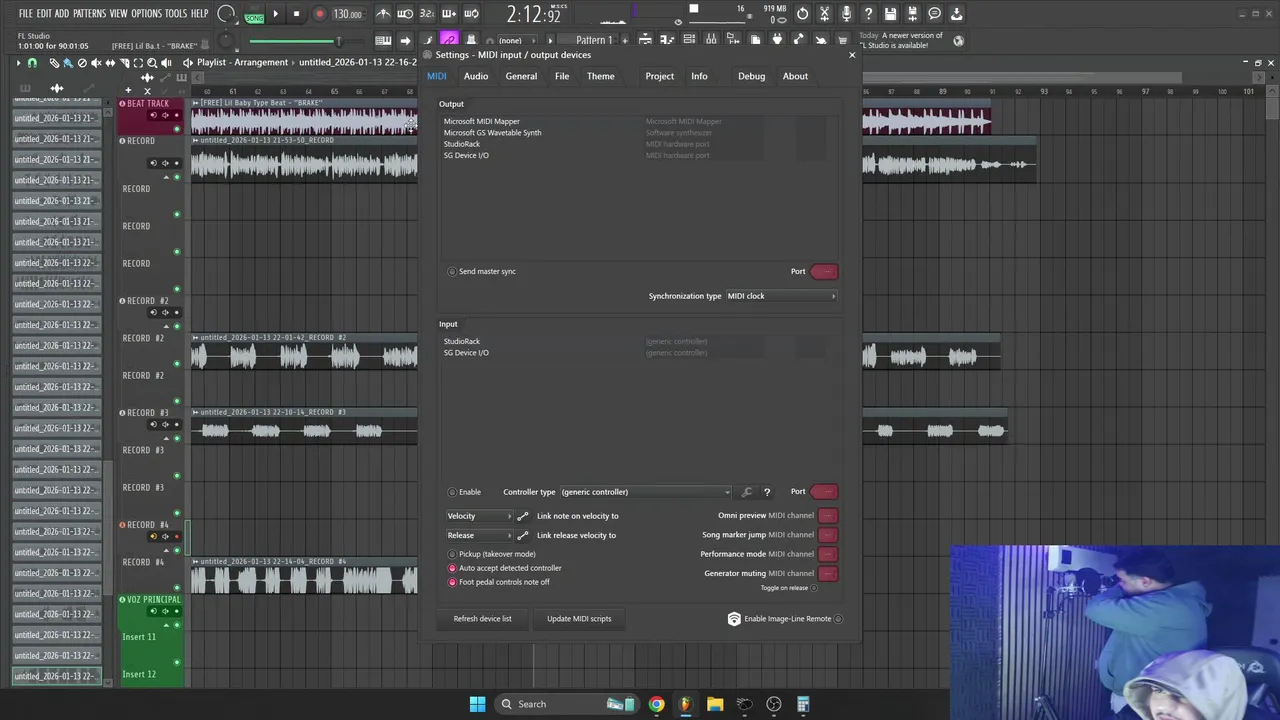Screen dimensions: 1280x720
Task: Open the Velocity dropdown
Action: (479, 516)
